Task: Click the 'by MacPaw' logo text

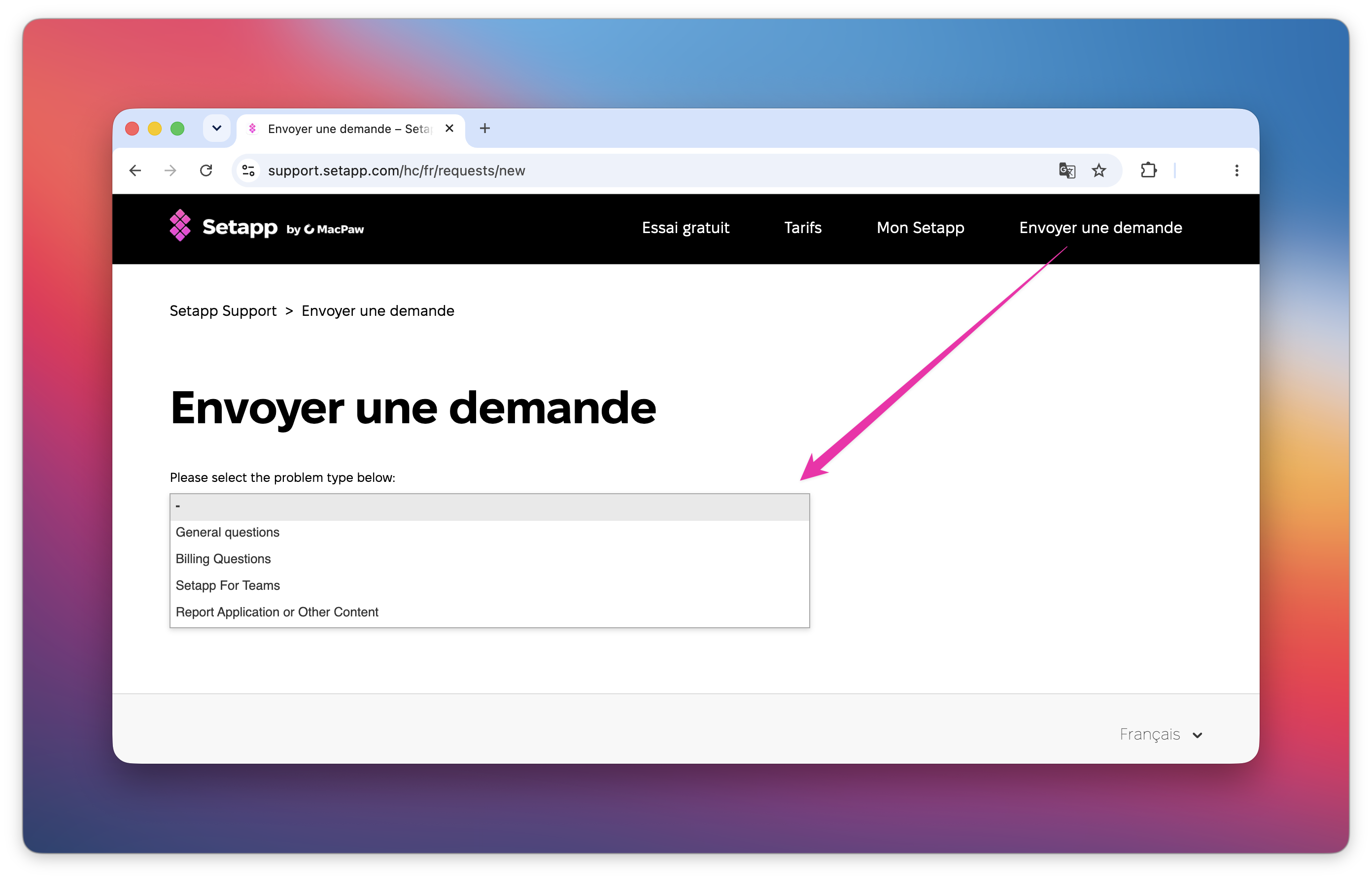Action: [x=325, y=229]
